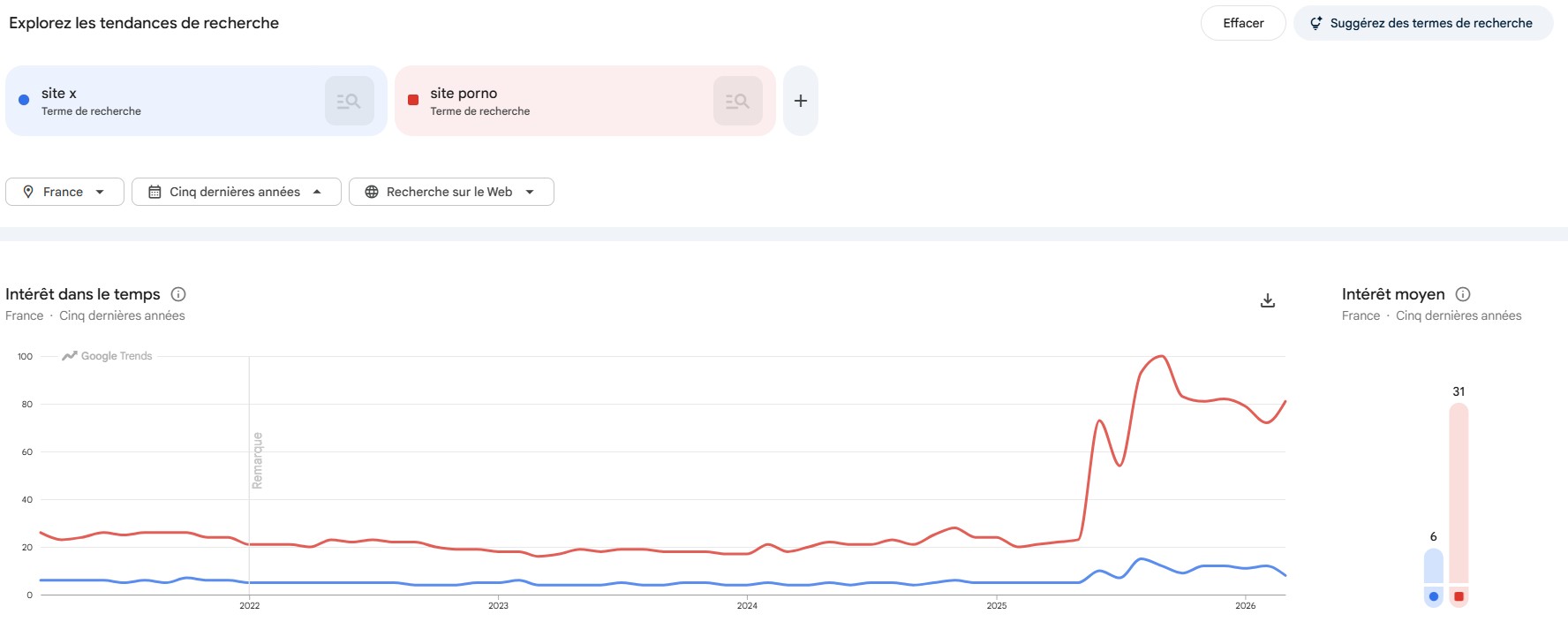Click the search icon in the blue term card
The image size is (1568, 637).
pos(349,101)
